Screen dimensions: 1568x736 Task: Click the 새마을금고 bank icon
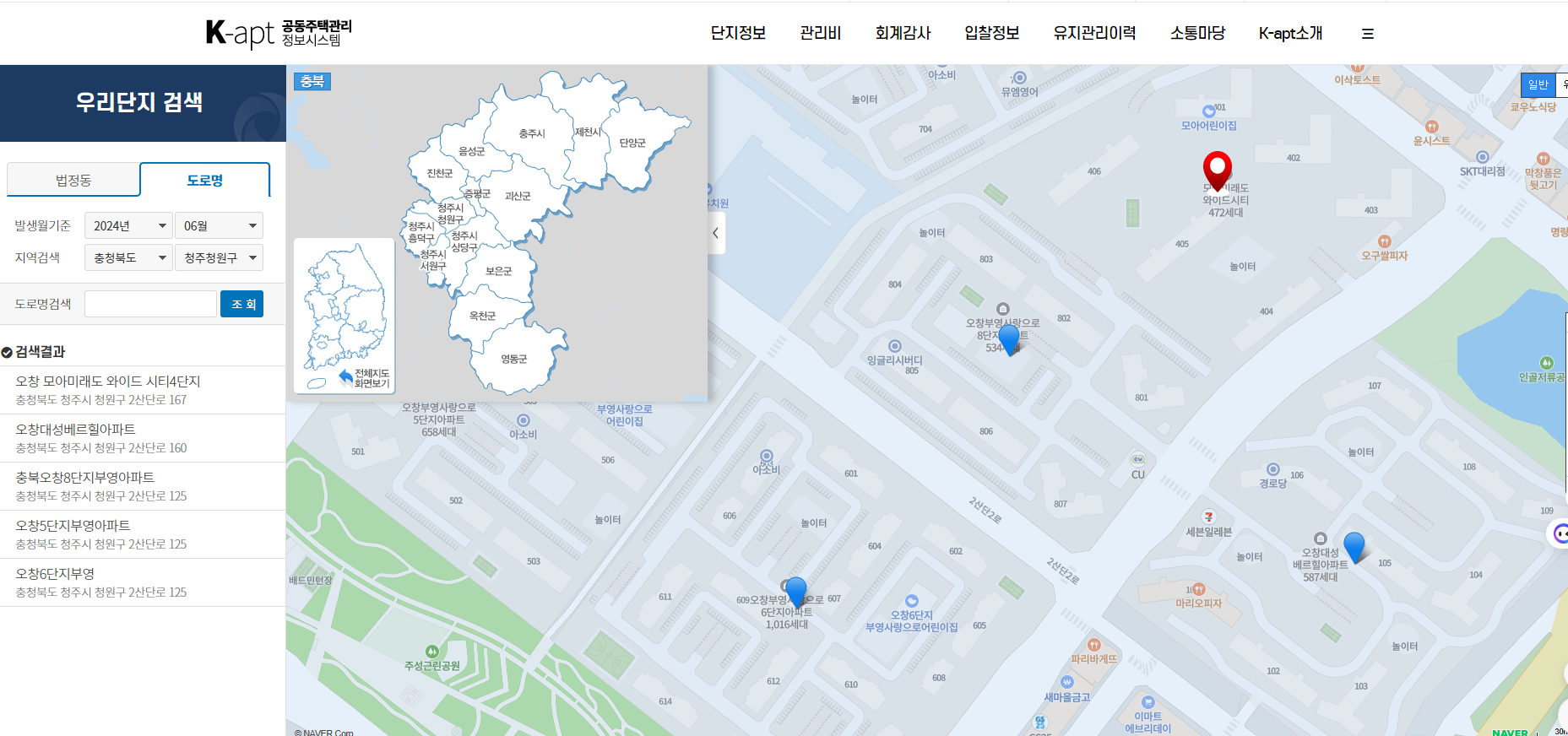click(1067, 682)
